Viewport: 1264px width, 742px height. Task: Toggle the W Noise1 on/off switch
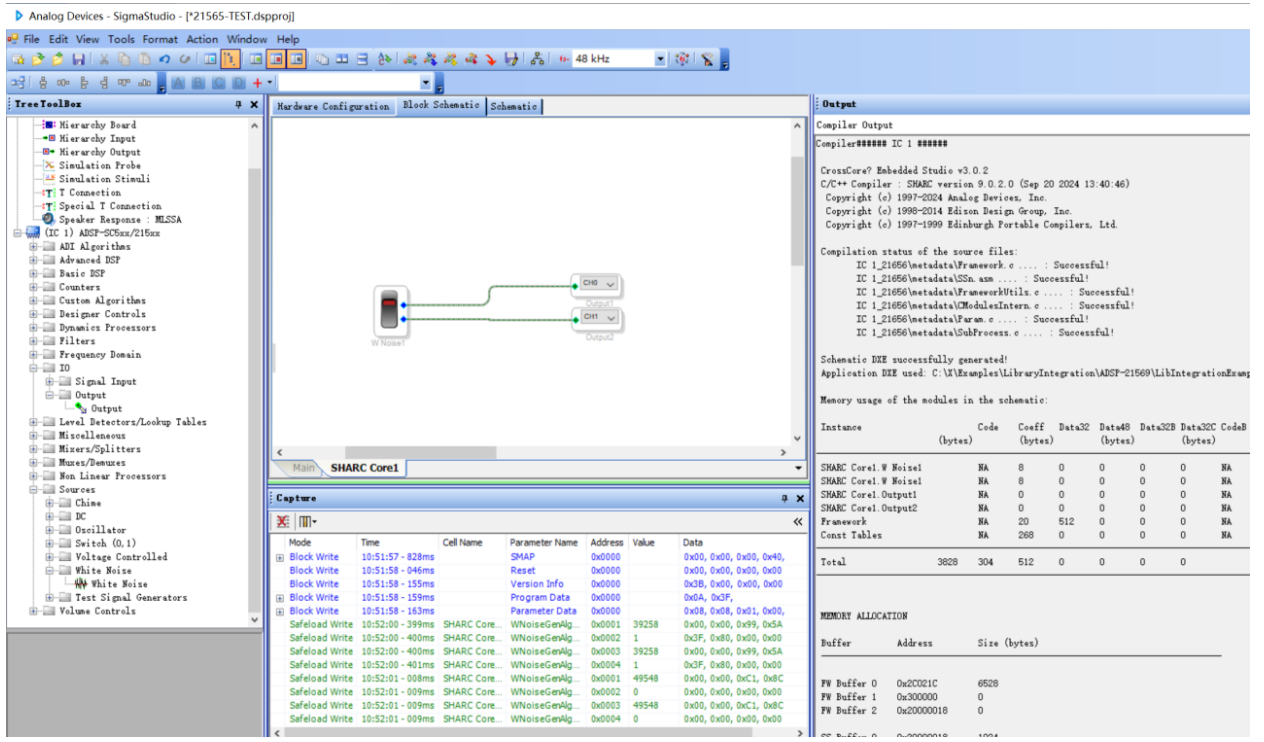tap(387, 311)
